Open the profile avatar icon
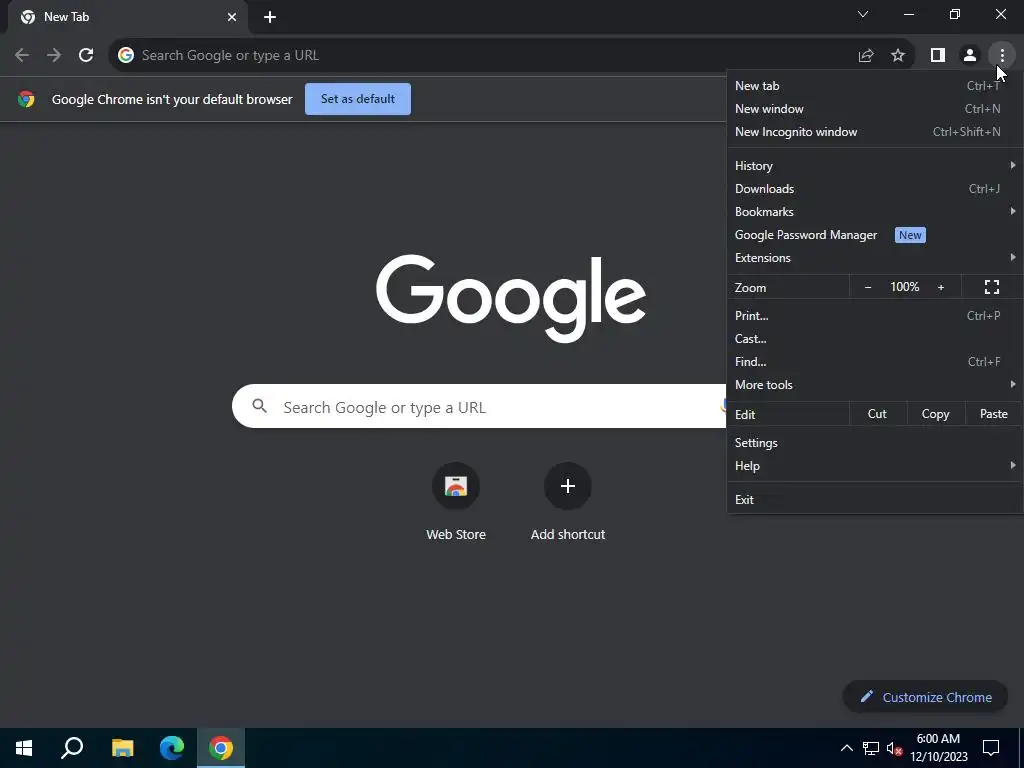 970,56
